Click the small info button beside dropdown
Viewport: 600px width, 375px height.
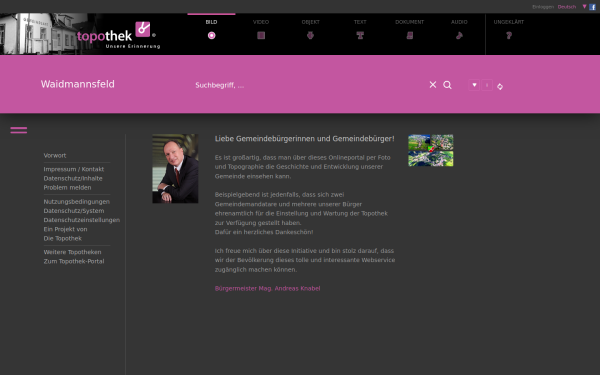(487, 85)
